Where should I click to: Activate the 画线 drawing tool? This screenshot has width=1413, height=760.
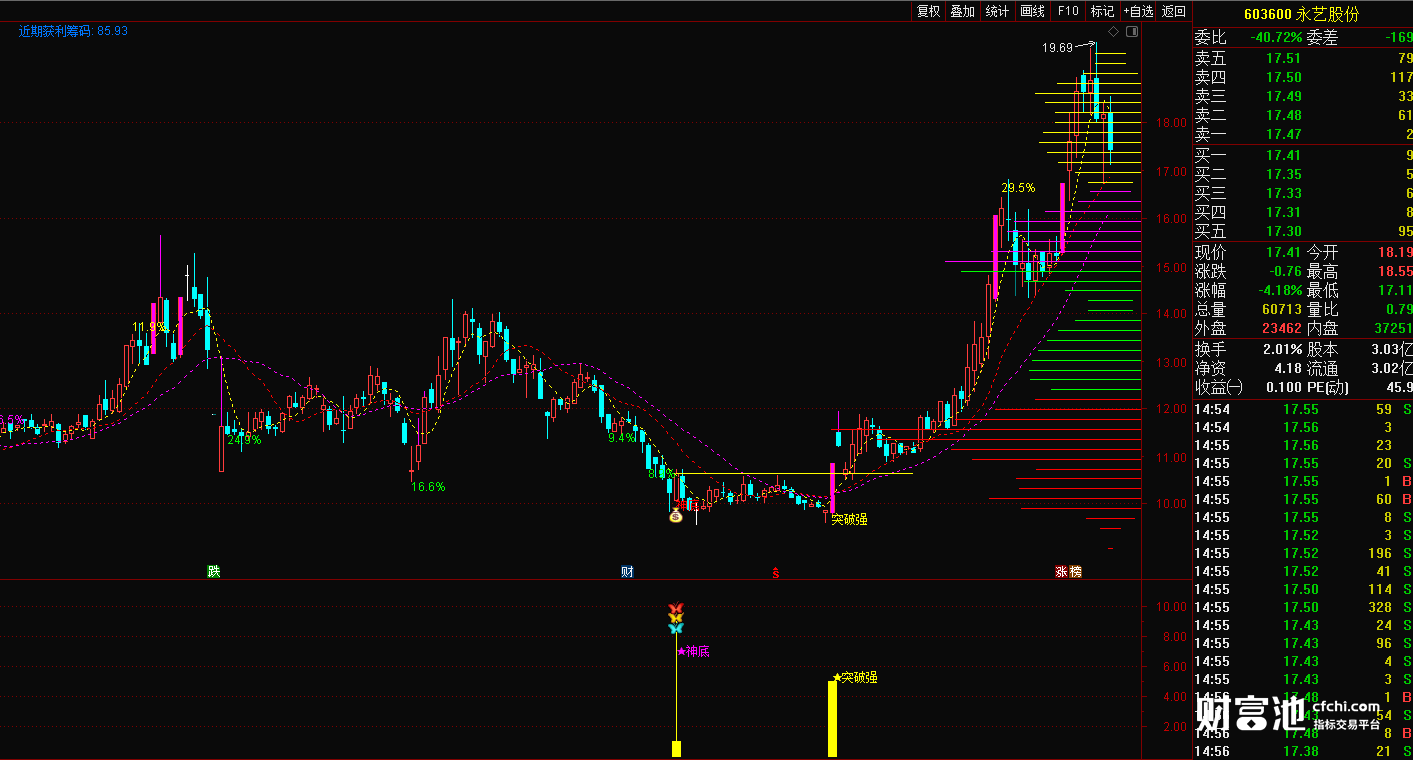tap(1032, 11)
